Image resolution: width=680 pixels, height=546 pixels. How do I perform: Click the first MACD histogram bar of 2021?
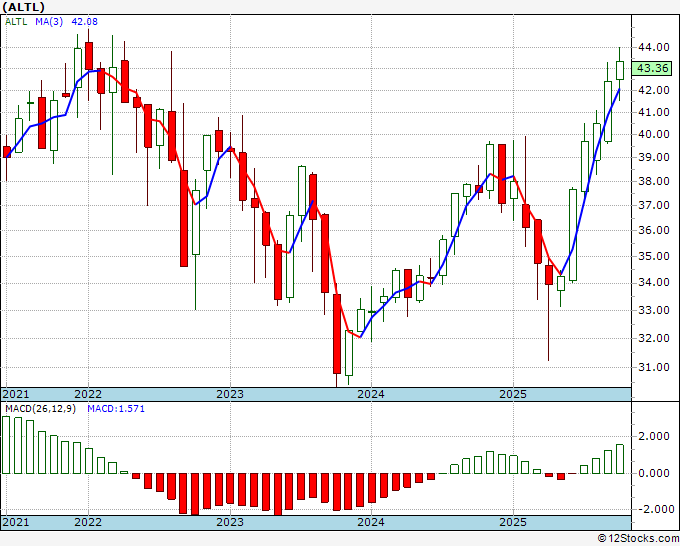pos(6,445)
